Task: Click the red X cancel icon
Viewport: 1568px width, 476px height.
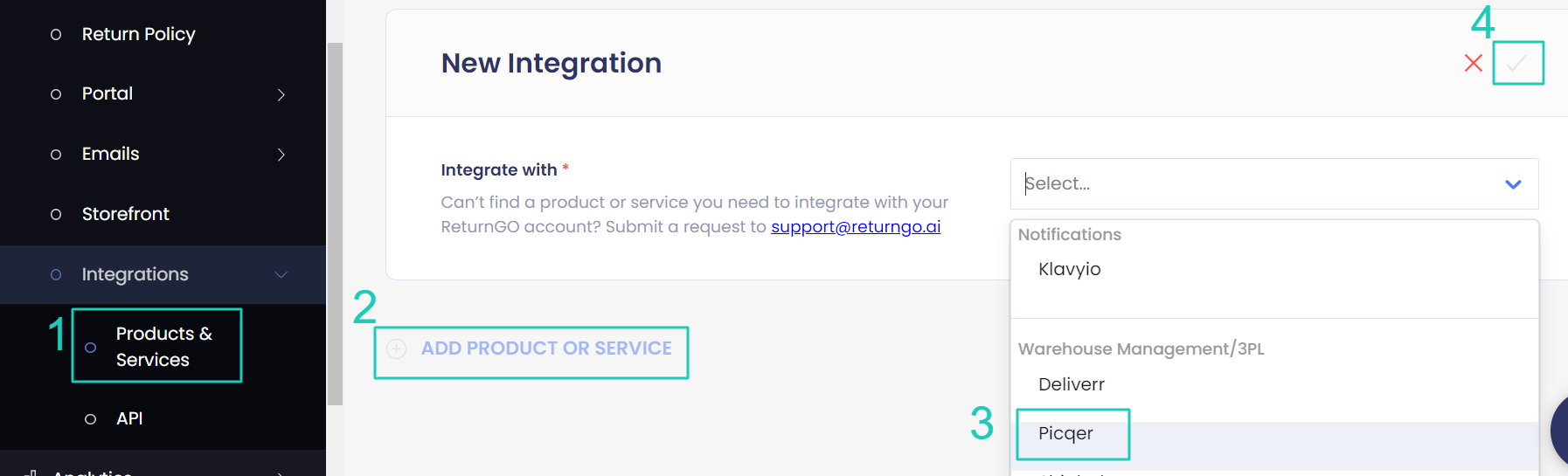Action: 1473,63
